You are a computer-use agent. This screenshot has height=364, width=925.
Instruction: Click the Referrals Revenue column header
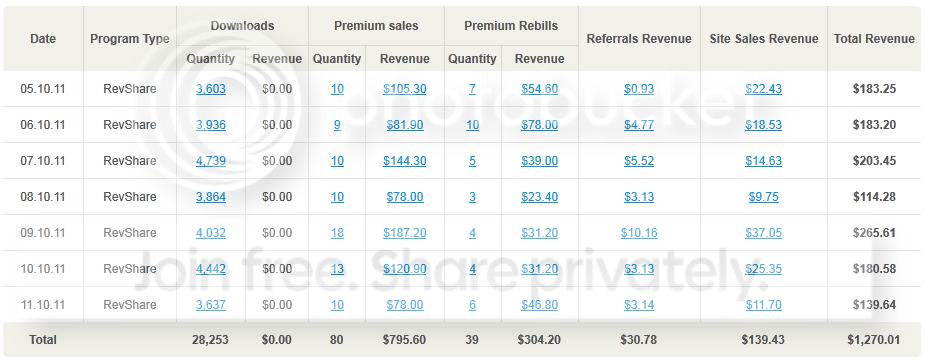639,39
